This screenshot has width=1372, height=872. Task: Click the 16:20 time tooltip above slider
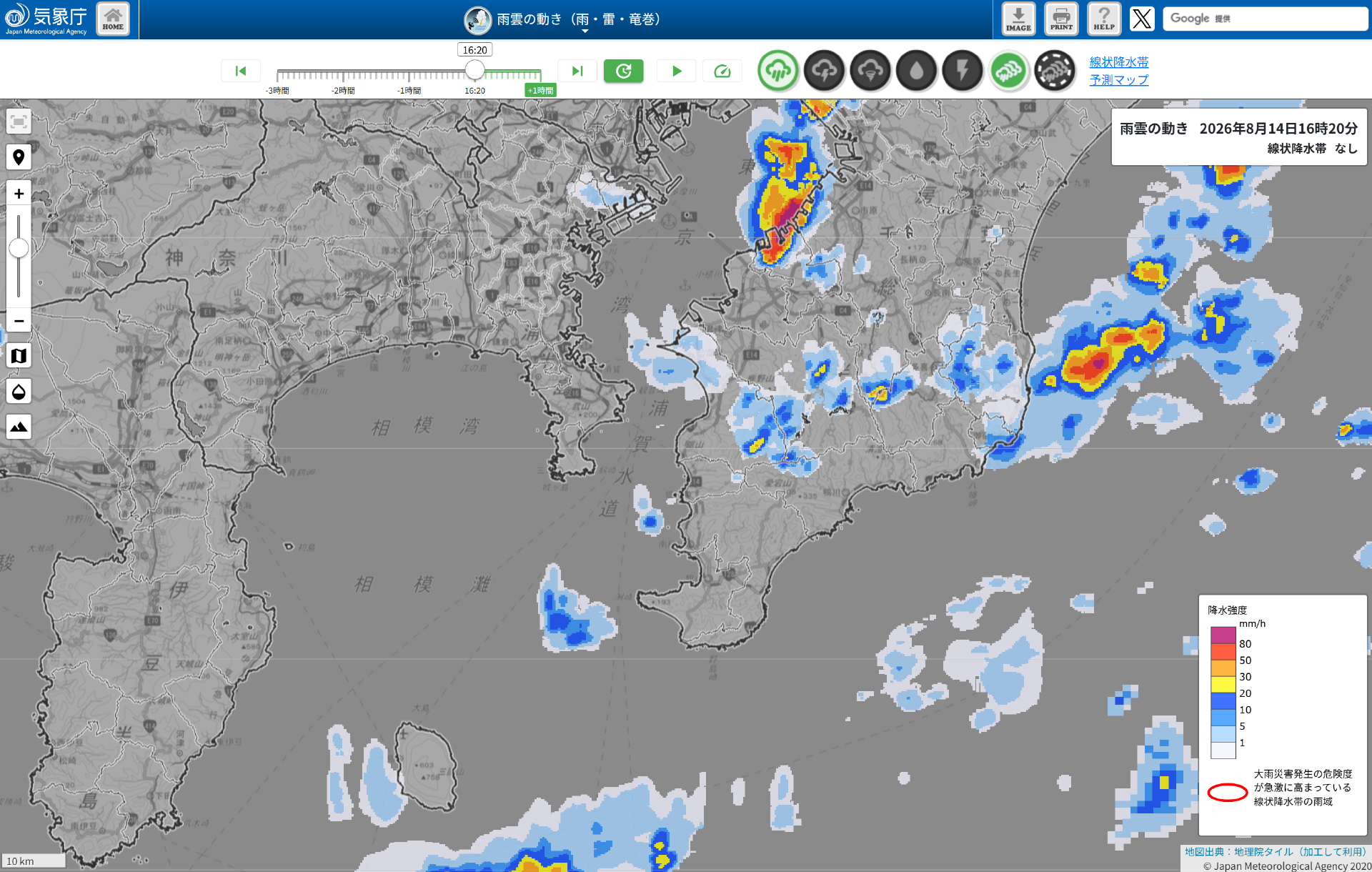coord(474,50)
